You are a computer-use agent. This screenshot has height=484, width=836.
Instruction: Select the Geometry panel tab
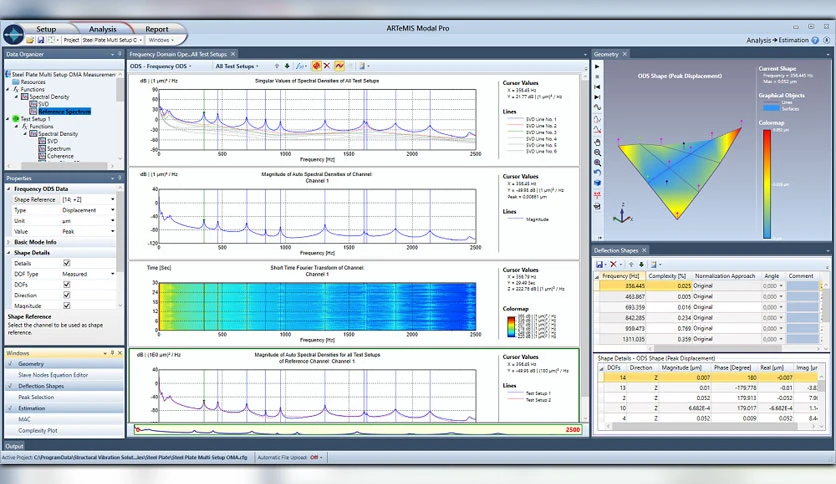point(606,54)
